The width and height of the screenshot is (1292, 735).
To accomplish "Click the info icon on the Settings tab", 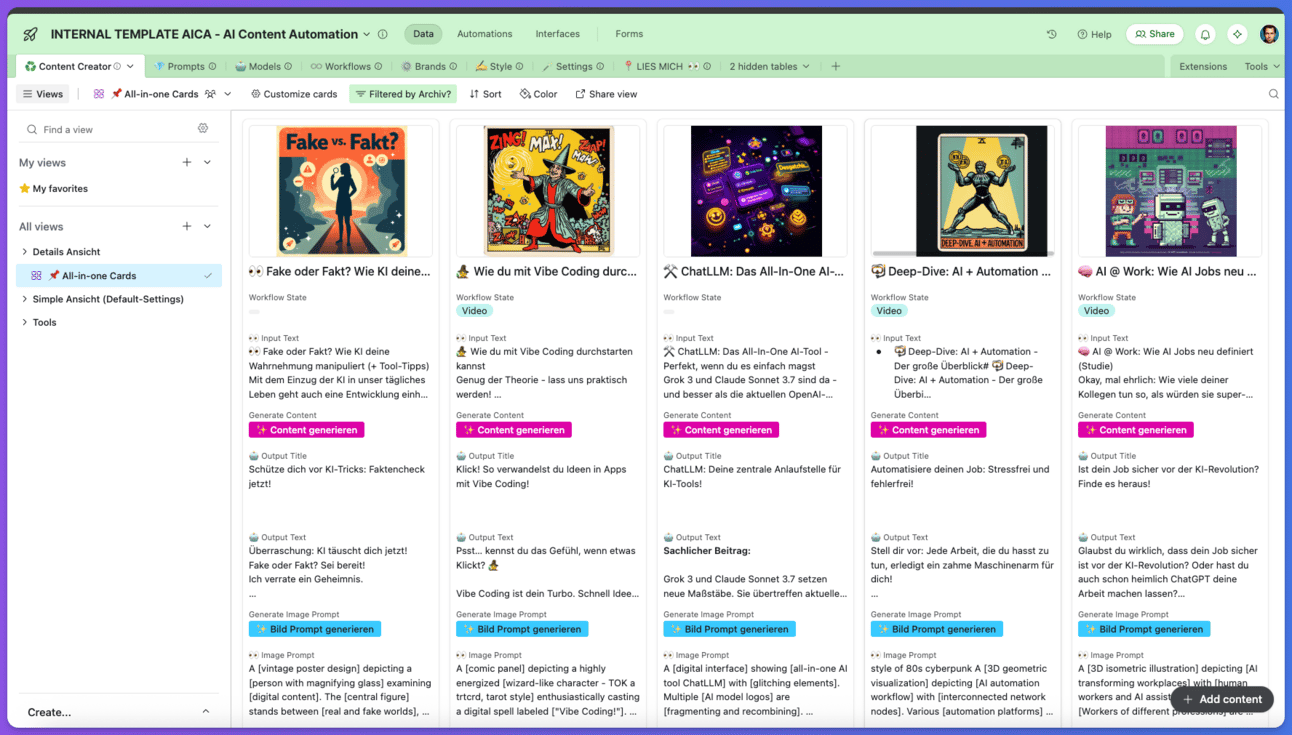I will click(x=600, y=67).
